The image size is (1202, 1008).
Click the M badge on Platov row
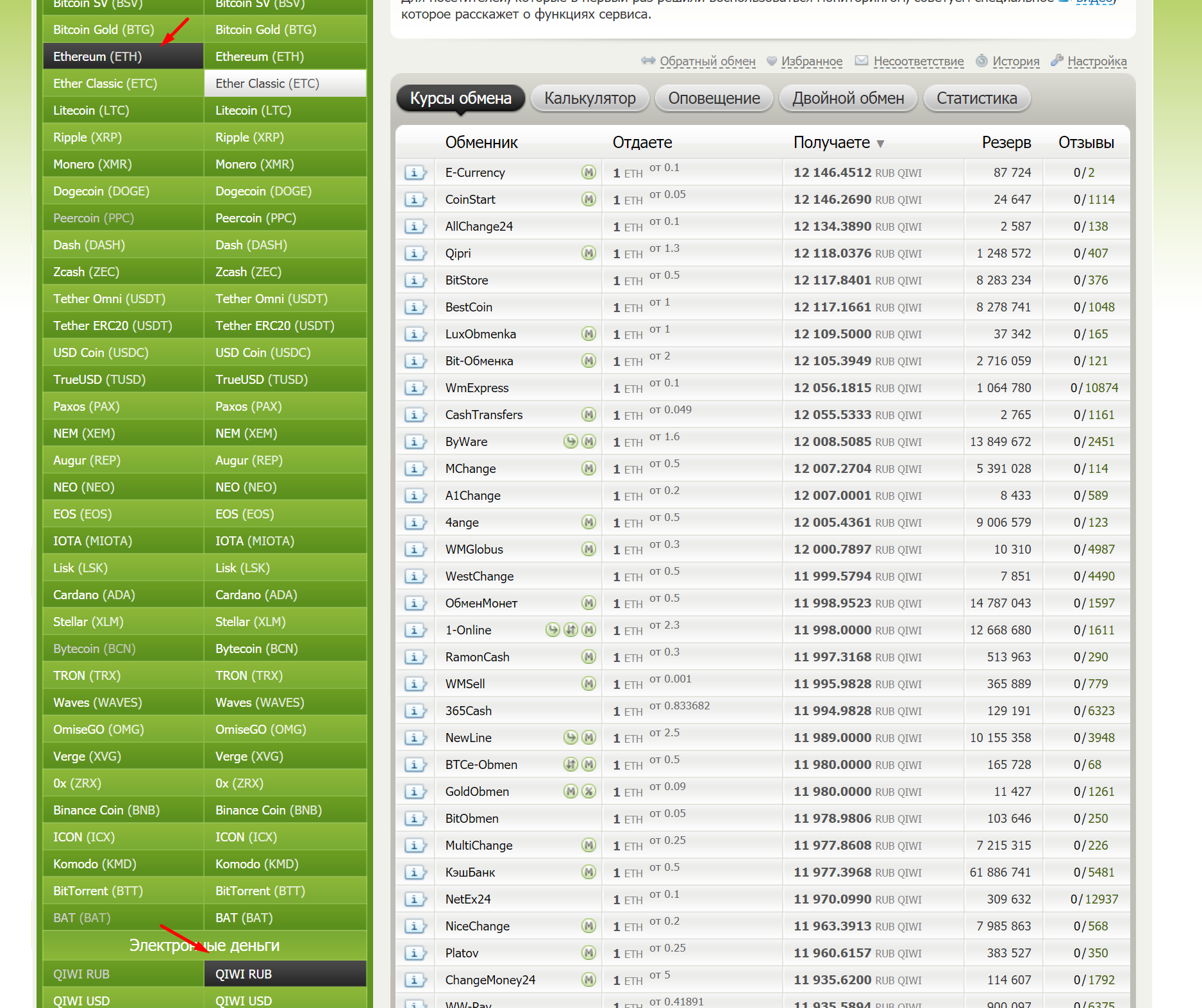point(588,953)
